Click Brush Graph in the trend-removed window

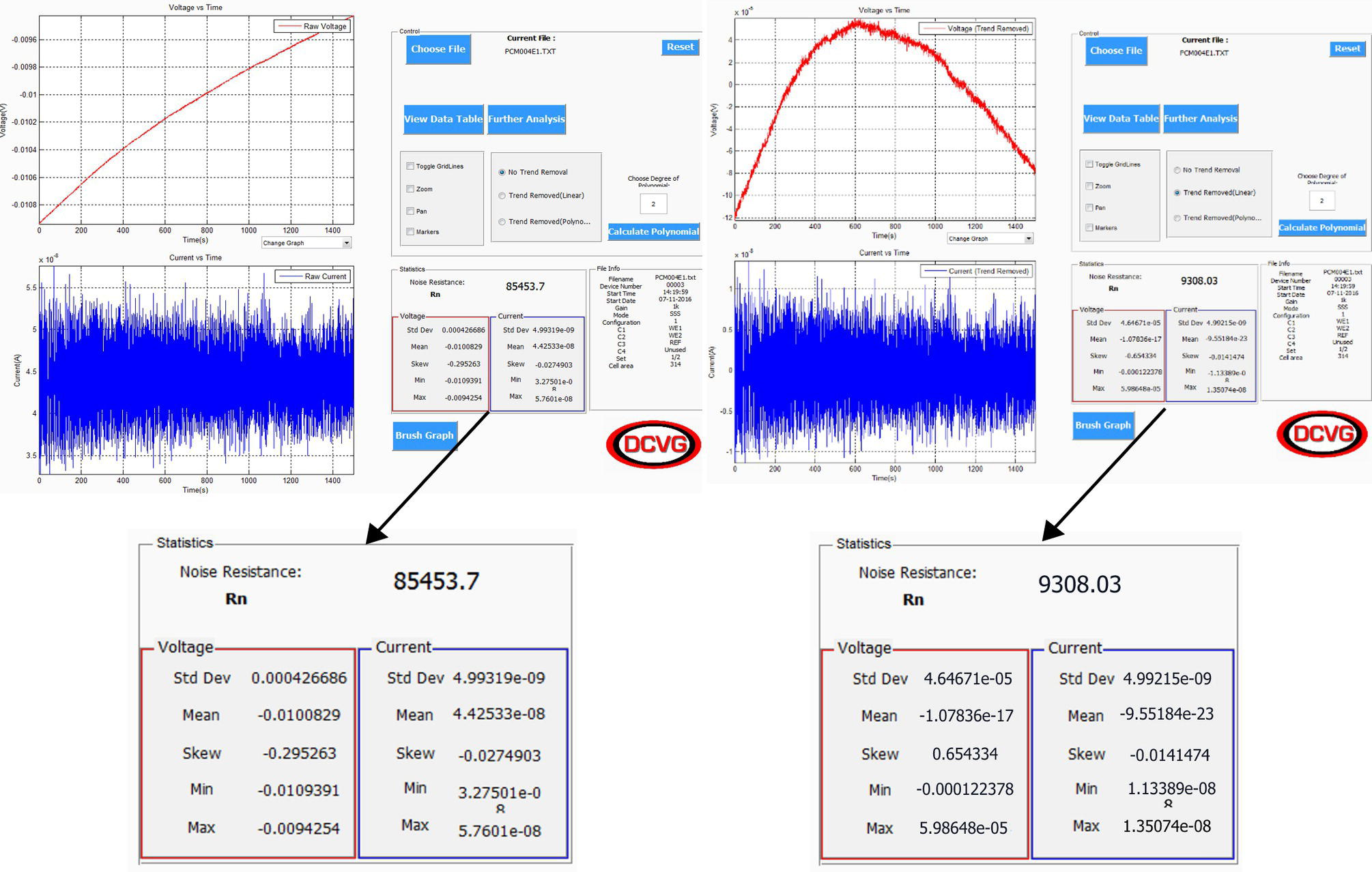pos(1103,425)
